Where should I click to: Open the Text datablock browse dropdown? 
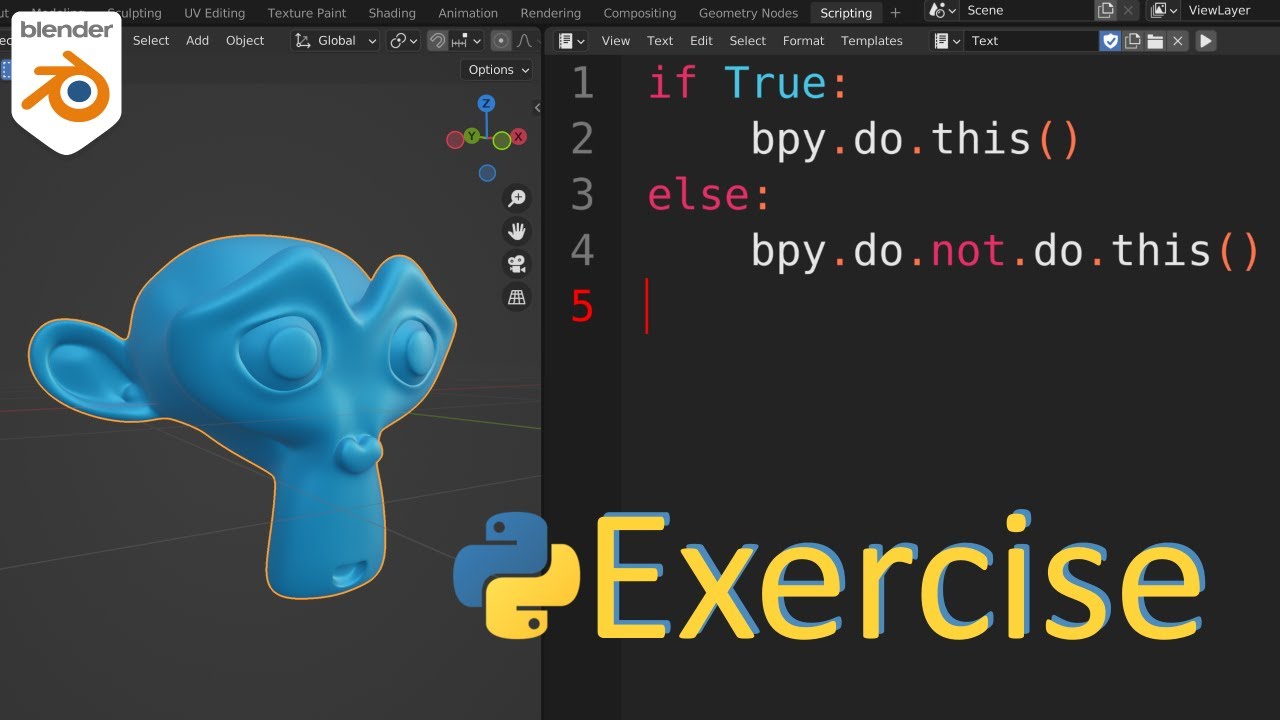[x=946, y=41]
